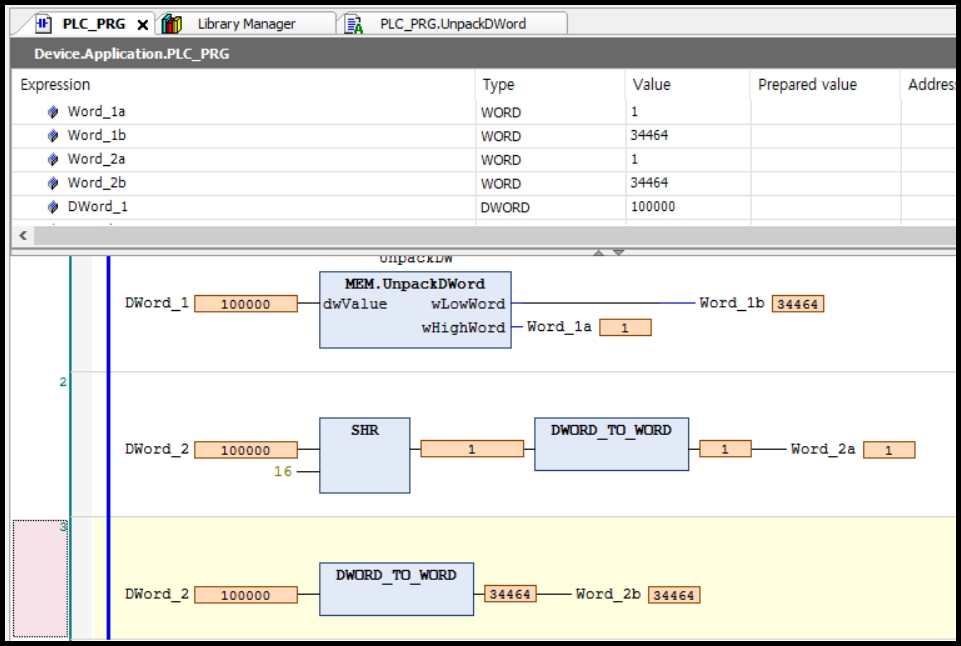
Task: Select the Word_1b variable icon
Action: pyautogui.click(x=53, y=135)
